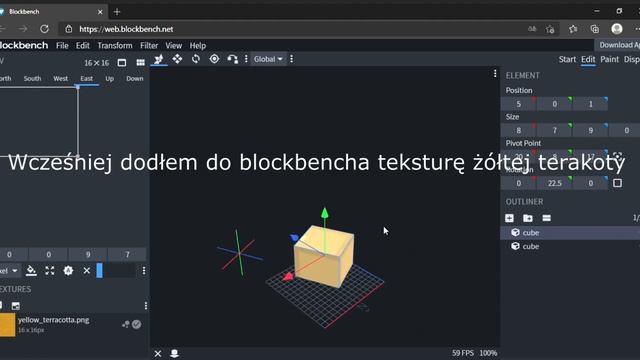Open the Global transform space dropdown
The image size is (640, 360).
point(268,59)
